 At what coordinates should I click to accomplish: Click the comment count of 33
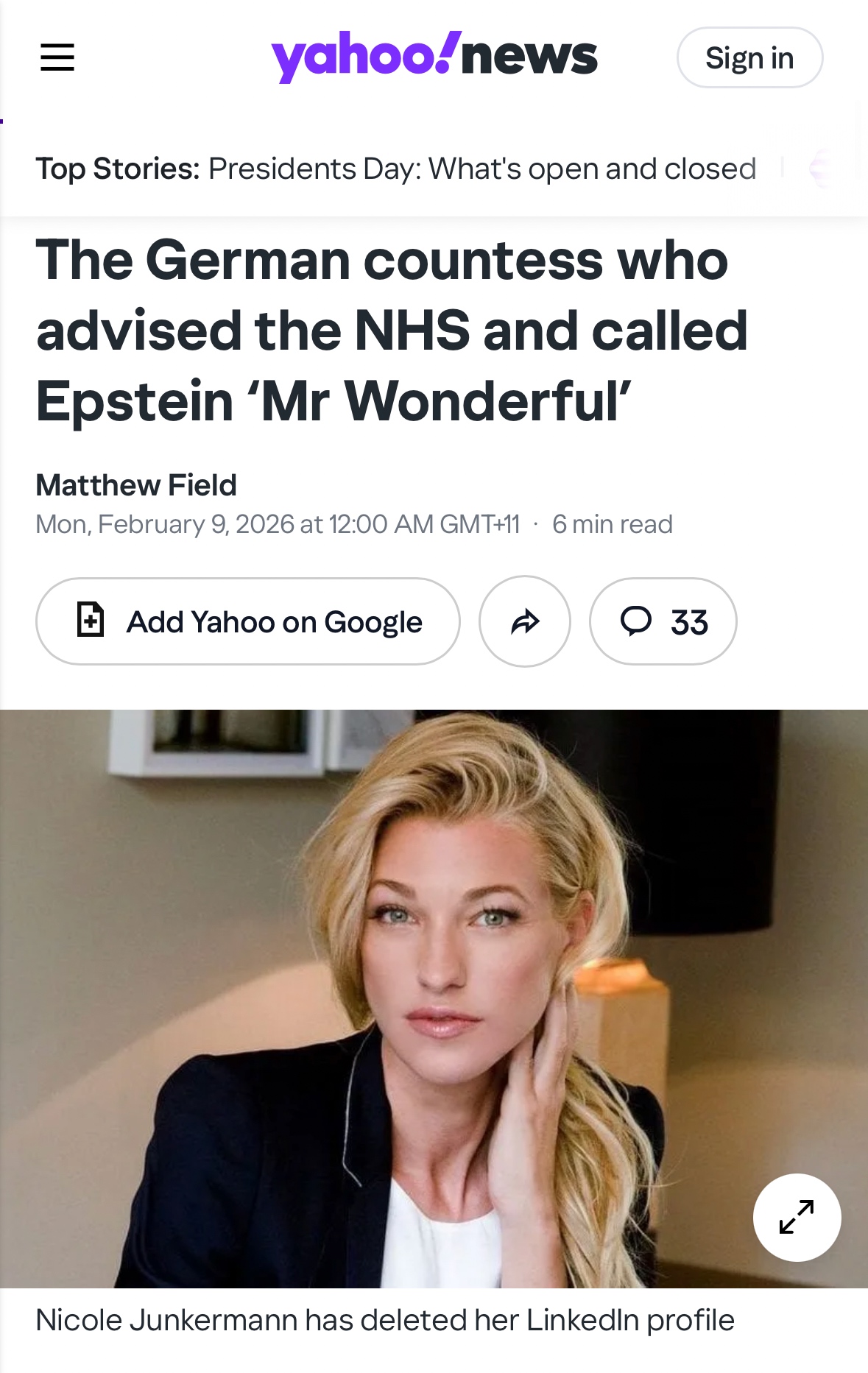click(689, 623)
